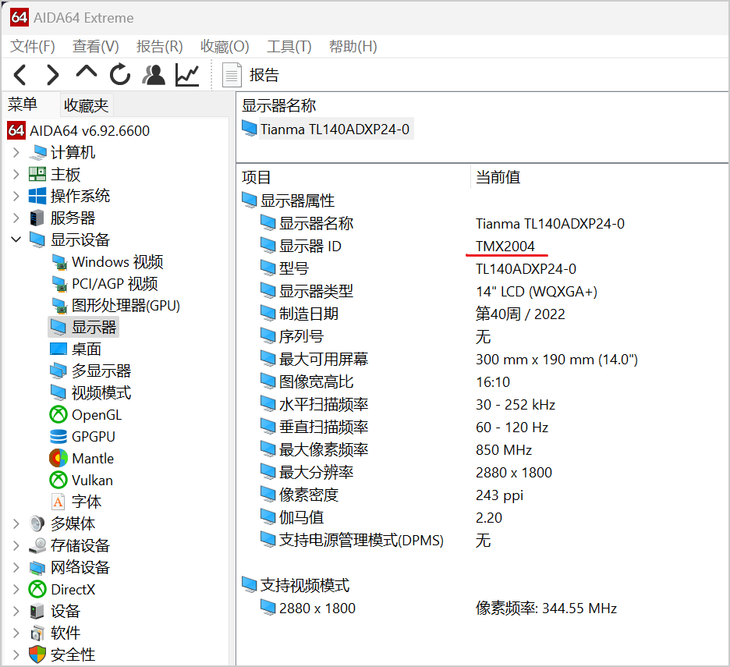Click the 设备 device icon
This screenshot has height=667, width=730.
pos(37,611)
